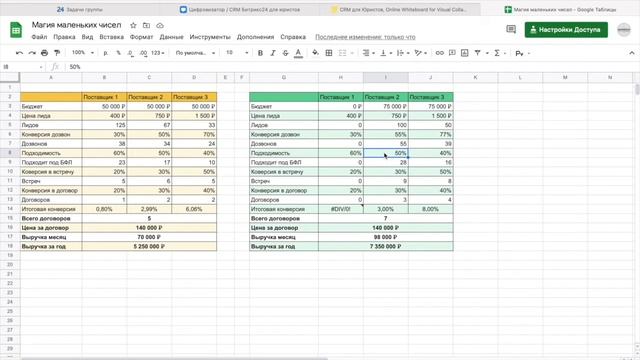Switch to Цифроюватор Битрикс24 browser tab
This screenshot has height=360, width=640.
(x=240, y=9)
